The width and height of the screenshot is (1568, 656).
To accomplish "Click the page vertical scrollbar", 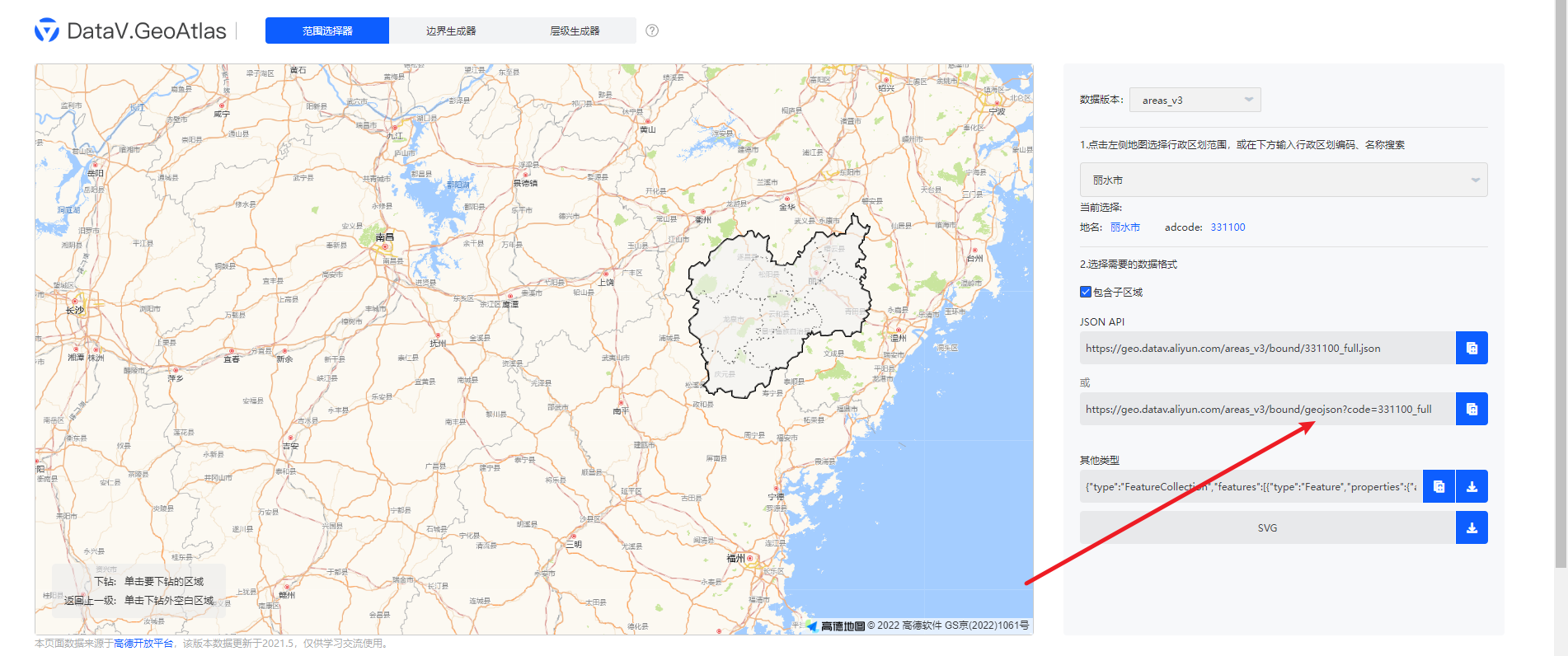I will click(1561, 284).
